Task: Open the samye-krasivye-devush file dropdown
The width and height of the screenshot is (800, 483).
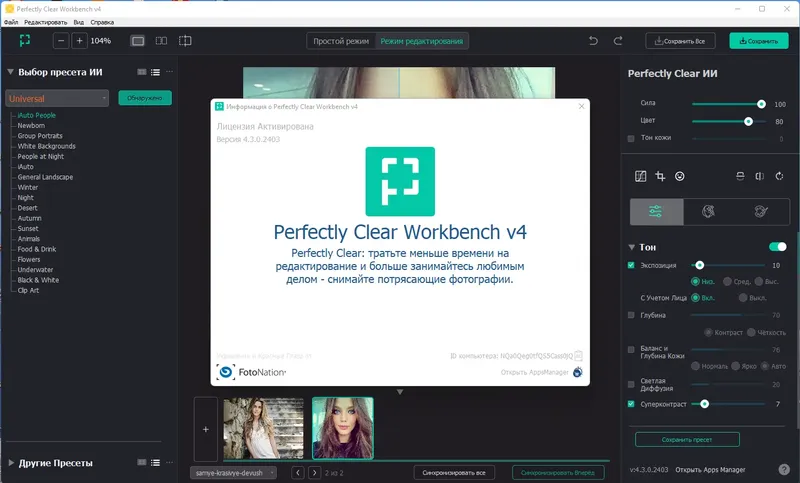Action: [234, 473]
